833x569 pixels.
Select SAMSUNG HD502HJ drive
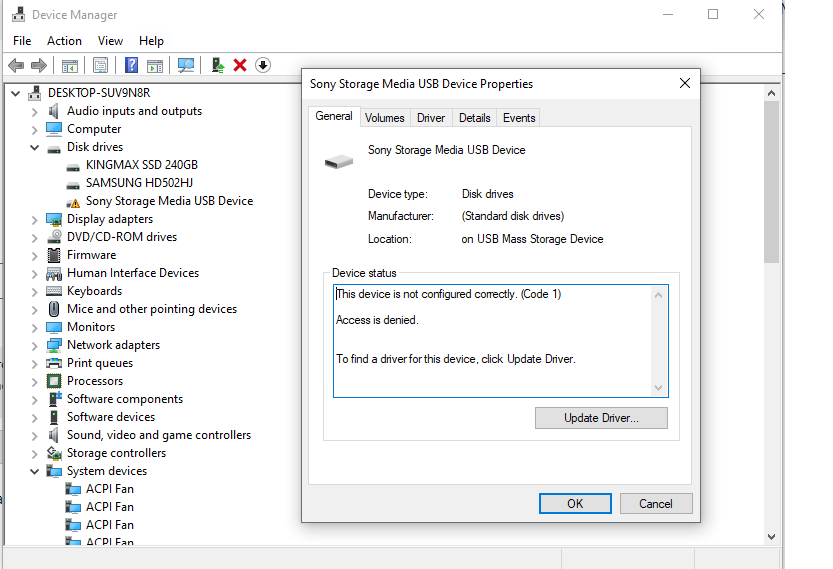click(139, 183)
